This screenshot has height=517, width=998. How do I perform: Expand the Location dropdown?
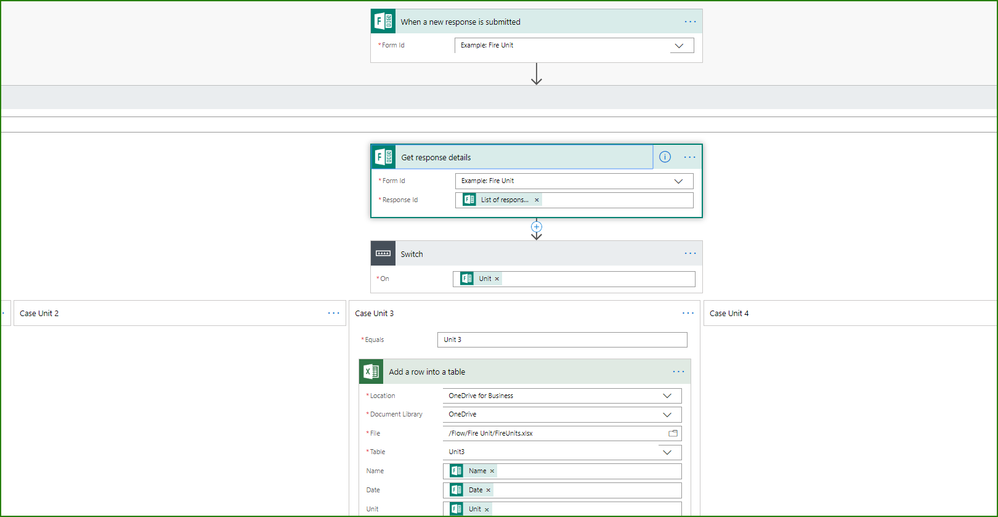coord(667,395)
